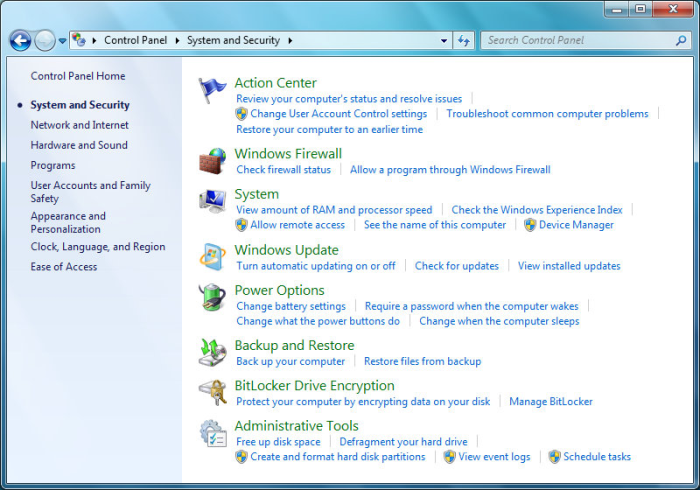Click Change when the computer sleeps
This screenshot has height=490, width=700.
point(499,321)
